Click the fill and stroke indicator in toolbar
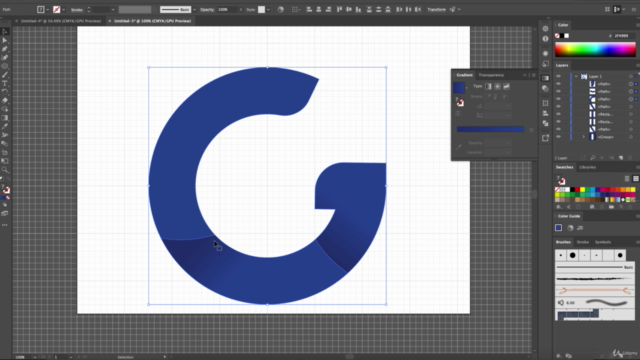Screen dimensions: 640x360 point(6,190)
